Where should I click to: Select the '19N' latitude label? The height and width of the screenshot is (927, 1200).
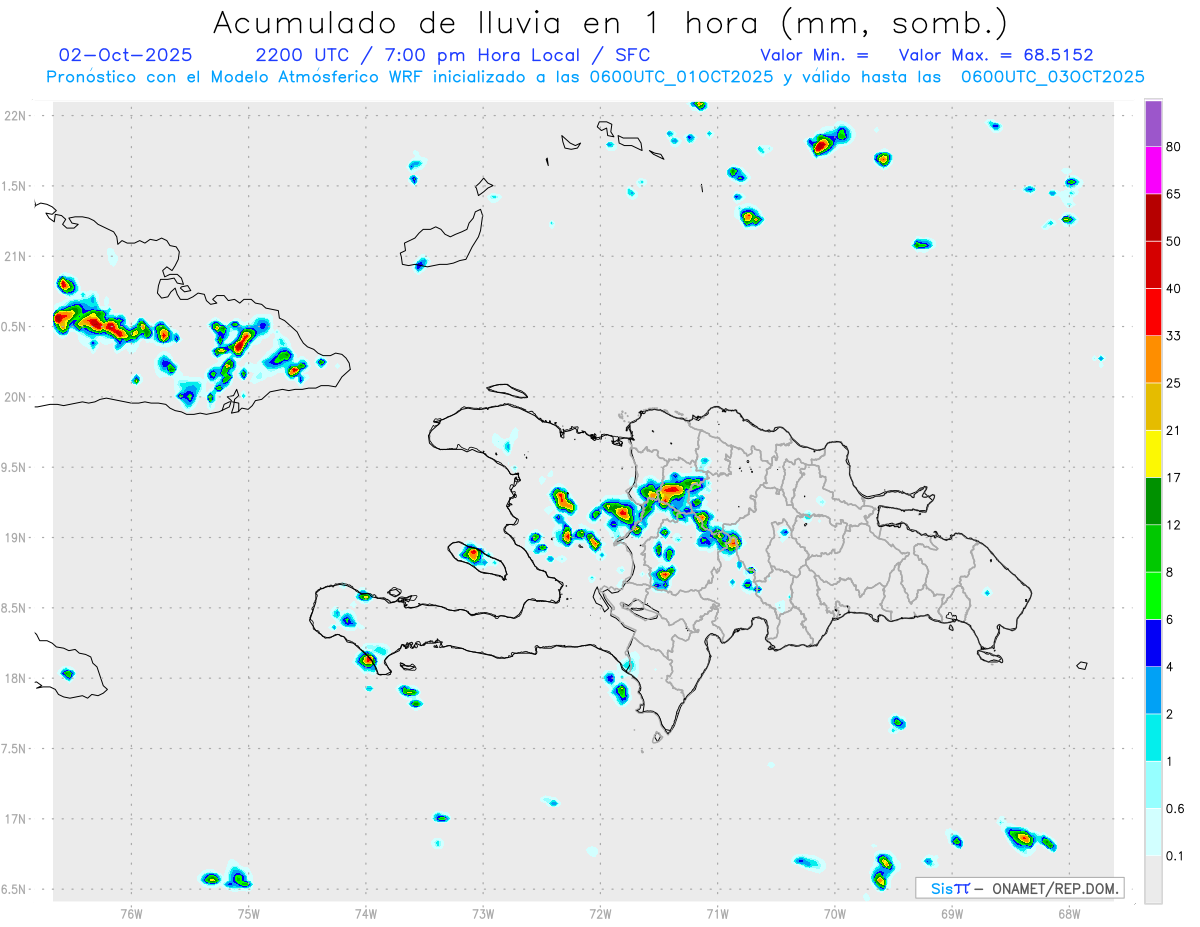[x=15, y=538]
